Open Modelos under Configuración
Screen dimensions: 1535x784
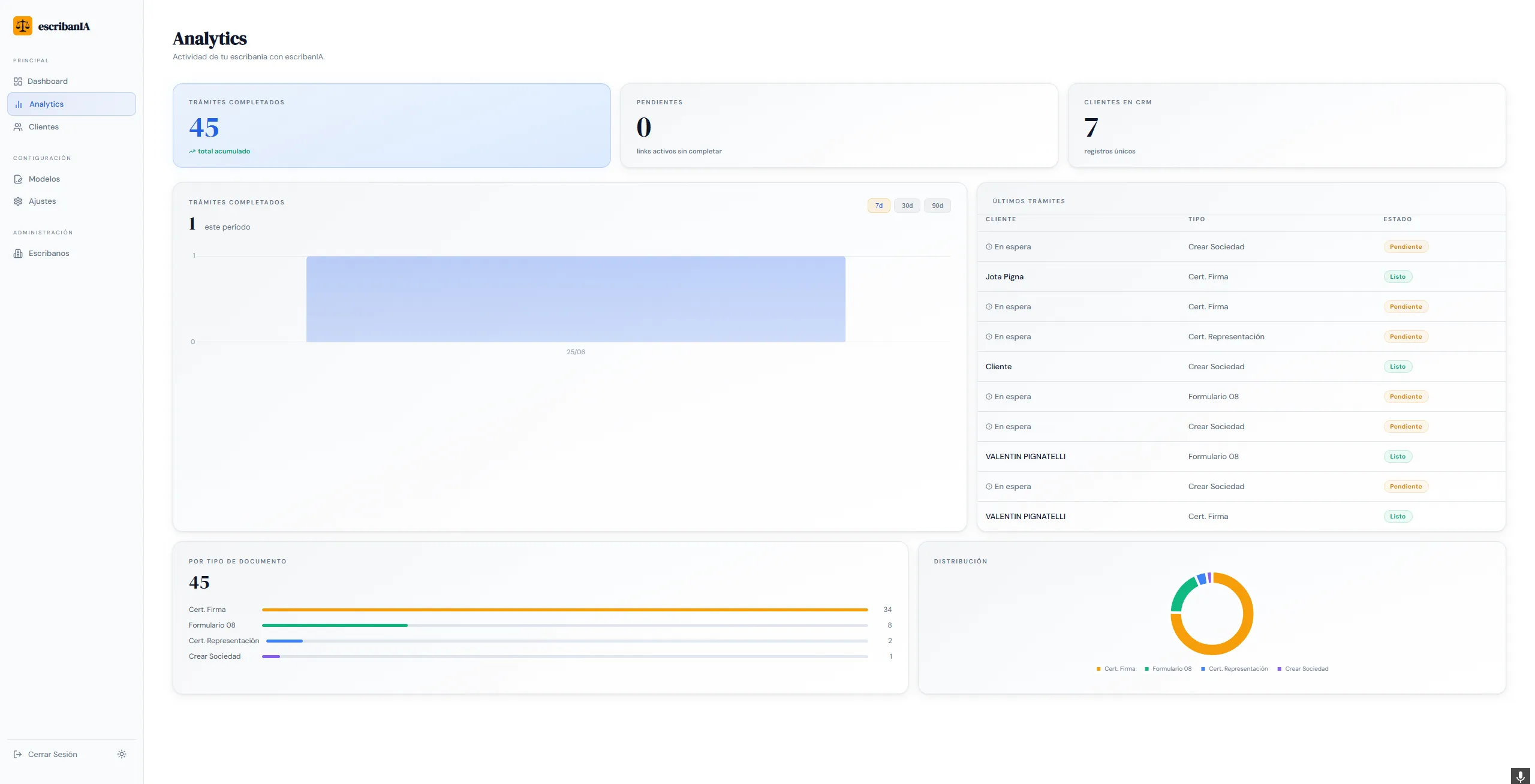click(x=72, y=179)
